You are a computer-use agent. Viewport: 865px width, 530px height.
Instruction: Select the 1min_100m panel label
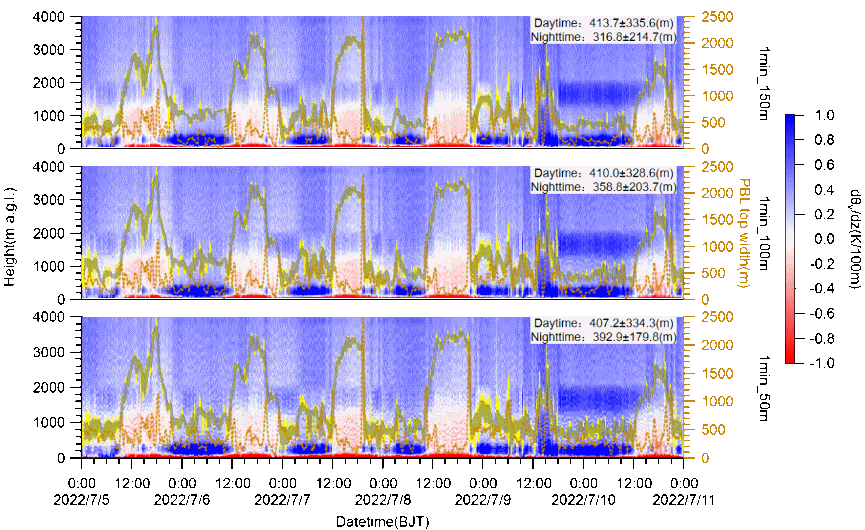click(764, 234)
